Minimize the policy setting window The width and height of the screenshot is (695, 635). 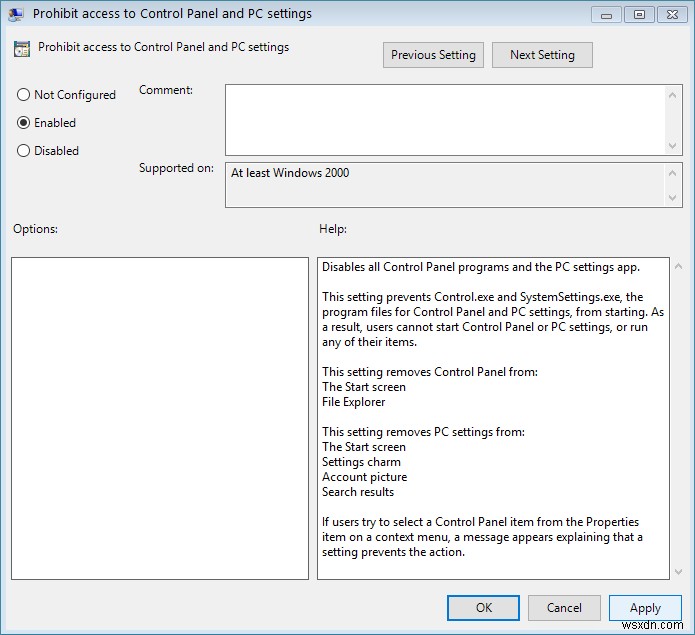pyautogui.click(x=607, y=14)
